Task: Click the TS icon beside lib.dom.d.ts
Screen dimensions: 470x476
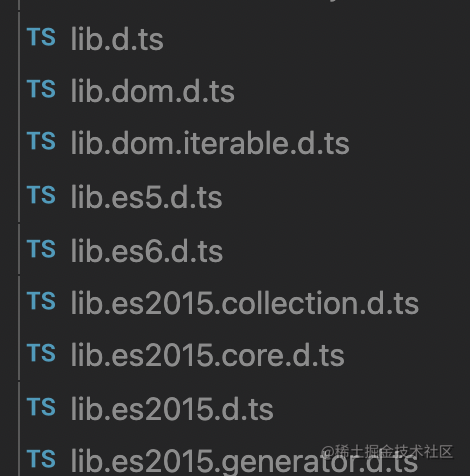Action: tap(41, 89)
